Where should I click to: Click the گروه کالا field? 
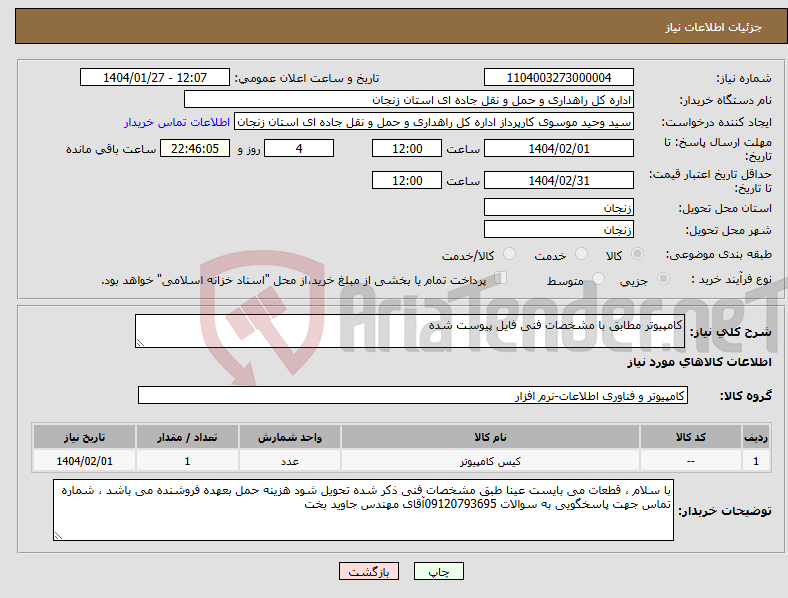click(413, 395)
